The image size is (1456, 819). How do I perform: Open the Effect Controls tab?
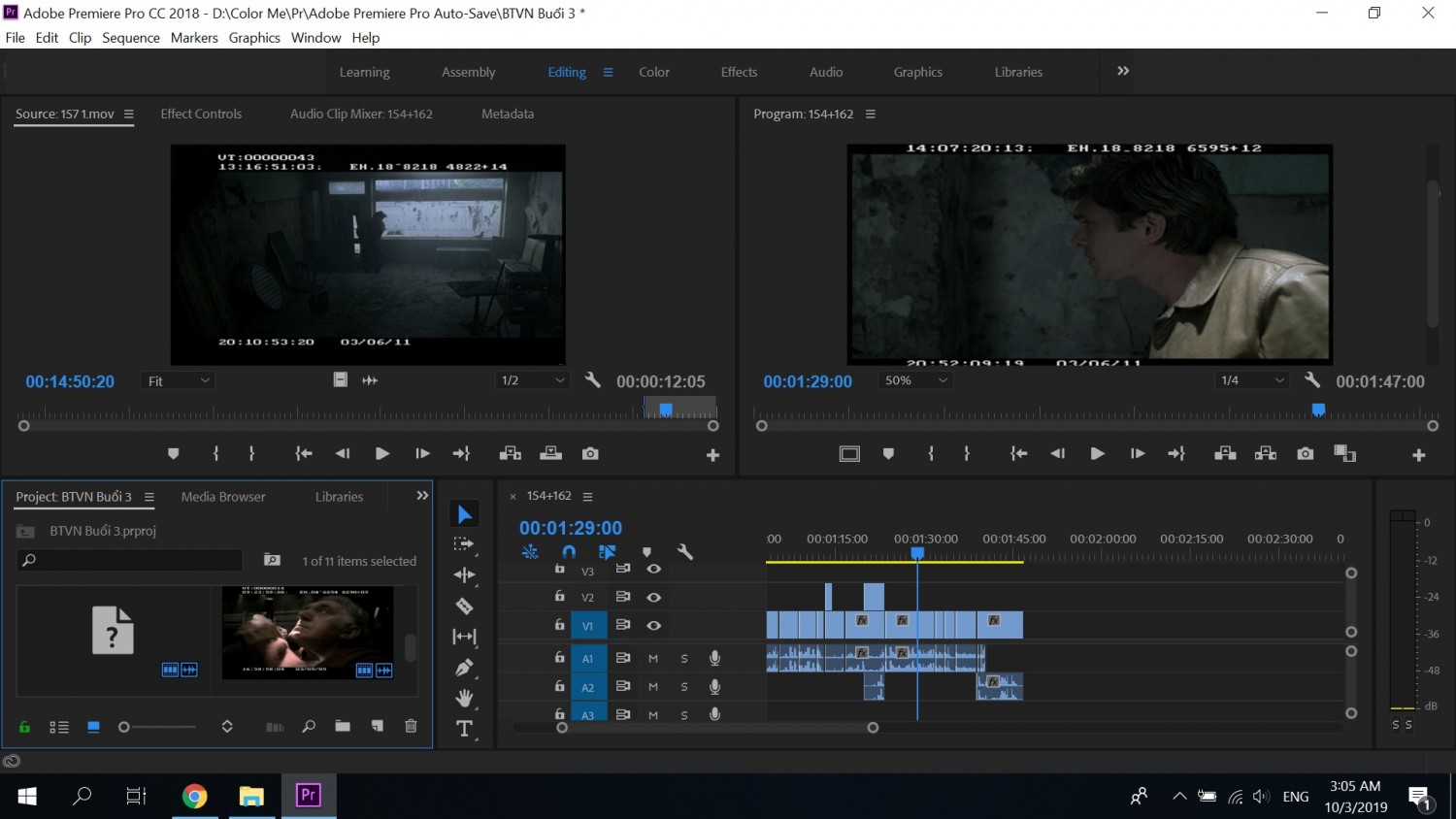[201, 114]
